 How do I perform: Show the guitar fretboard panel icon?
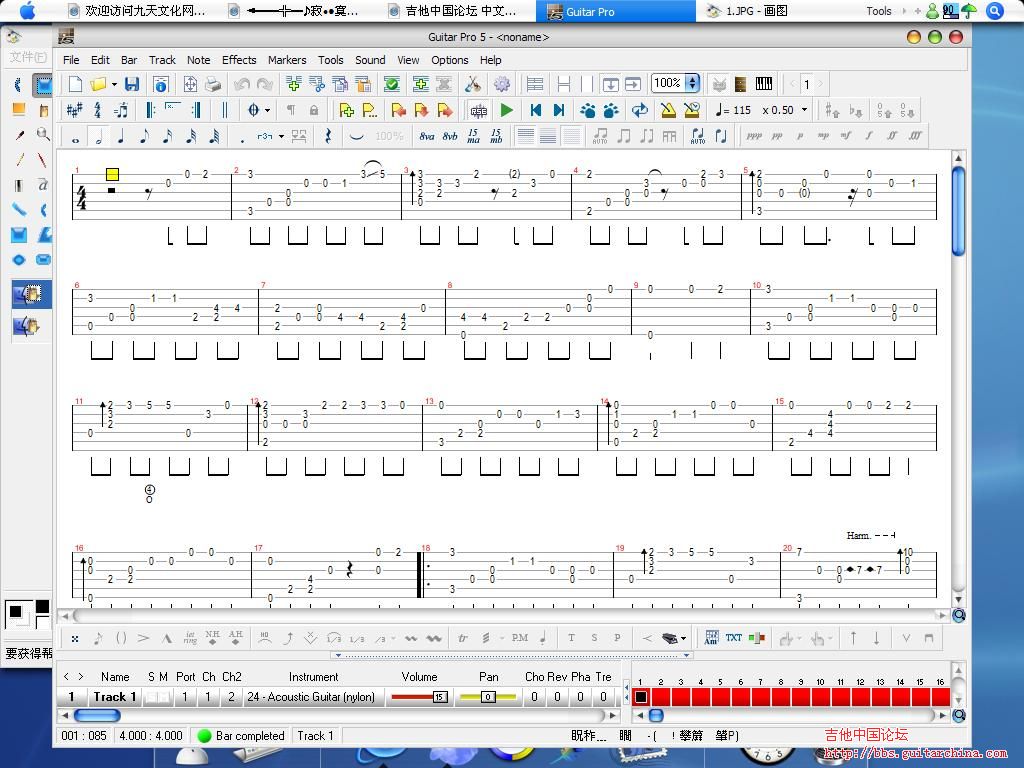pos(741,84)
